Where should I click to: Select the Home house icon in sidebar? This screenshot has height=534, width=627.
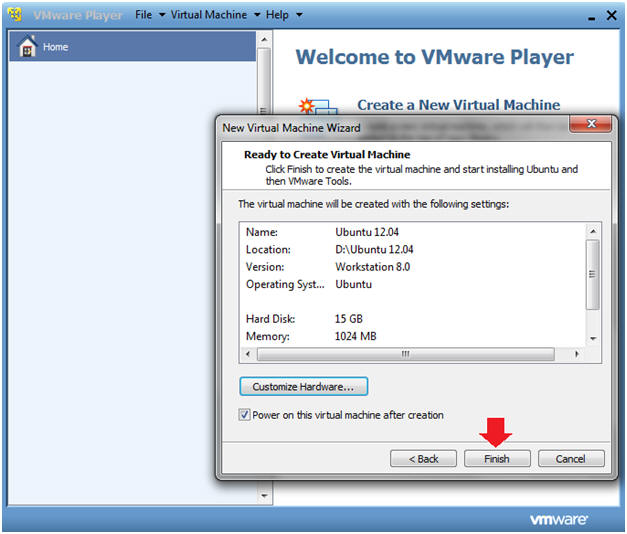point(28,46)
